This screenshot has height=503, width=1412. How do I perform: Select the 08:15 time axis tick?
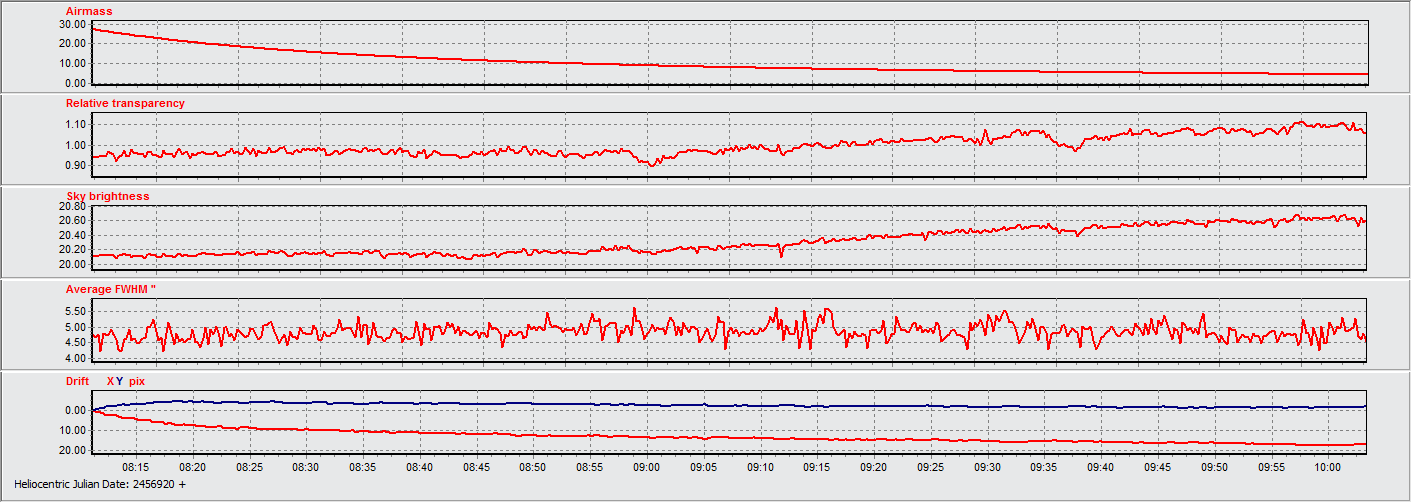(136, 467)
